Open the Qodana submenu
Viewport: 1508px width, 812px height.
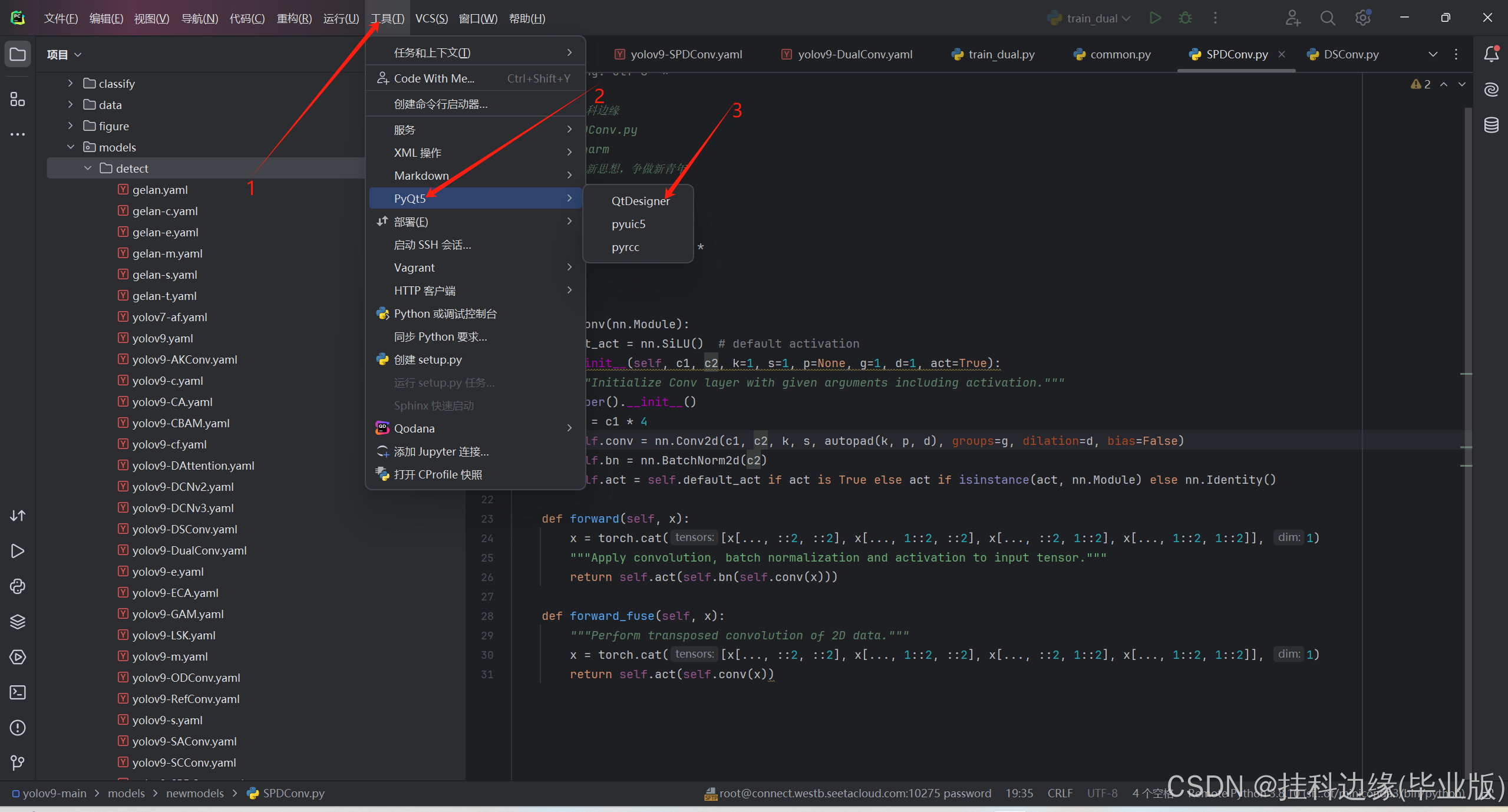point(476,428)
